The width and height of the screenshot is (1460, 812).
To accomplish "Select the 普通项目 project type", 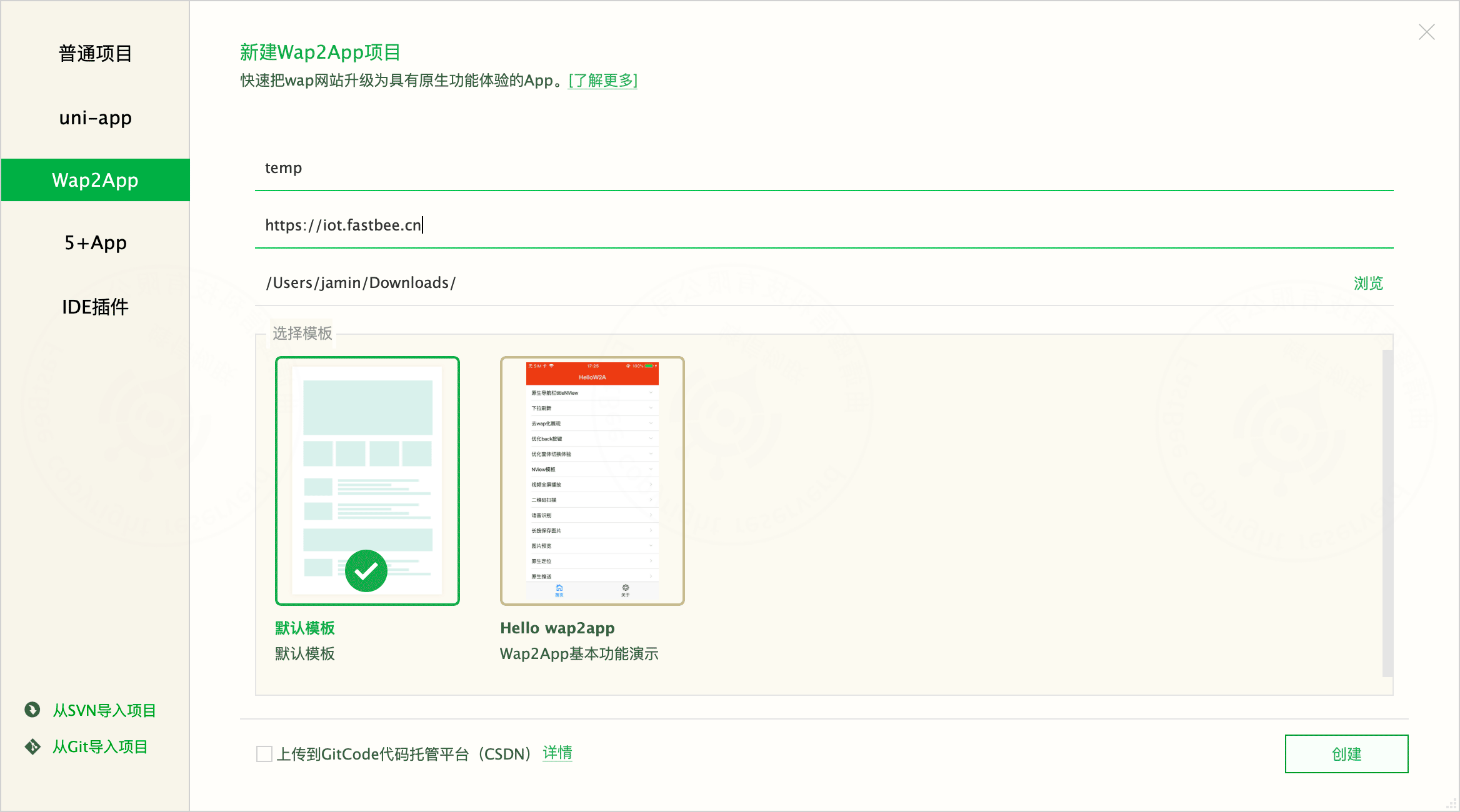I will (95, 54).
